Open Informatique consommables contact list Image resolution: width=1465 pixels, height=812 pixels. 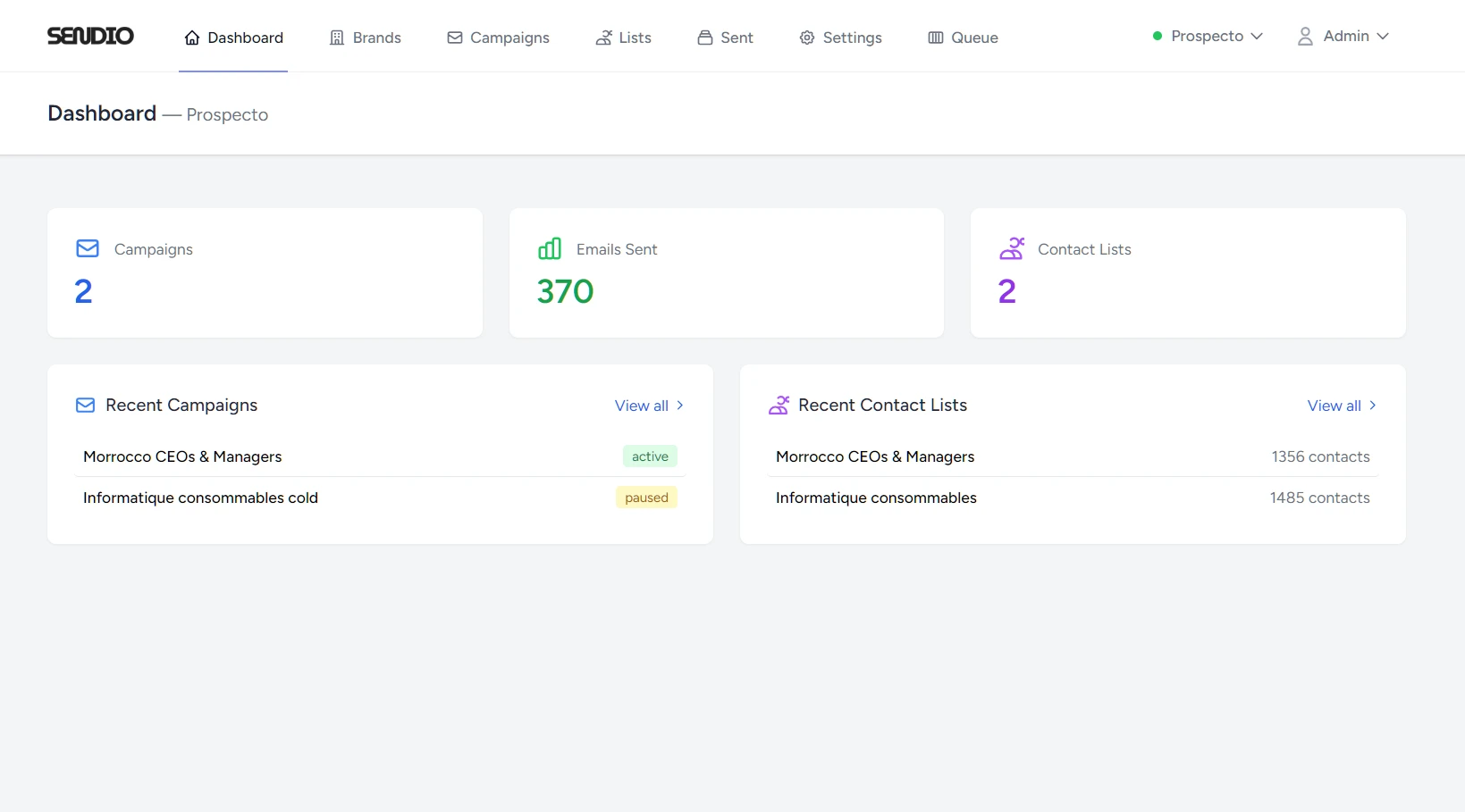(876, 498)
